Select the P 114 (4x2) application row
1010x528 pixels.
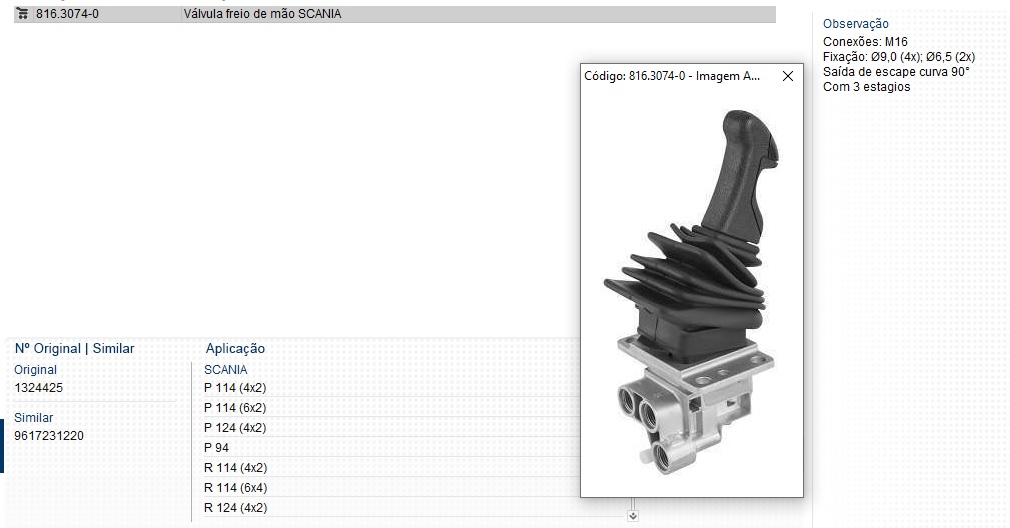coord(235,388)
